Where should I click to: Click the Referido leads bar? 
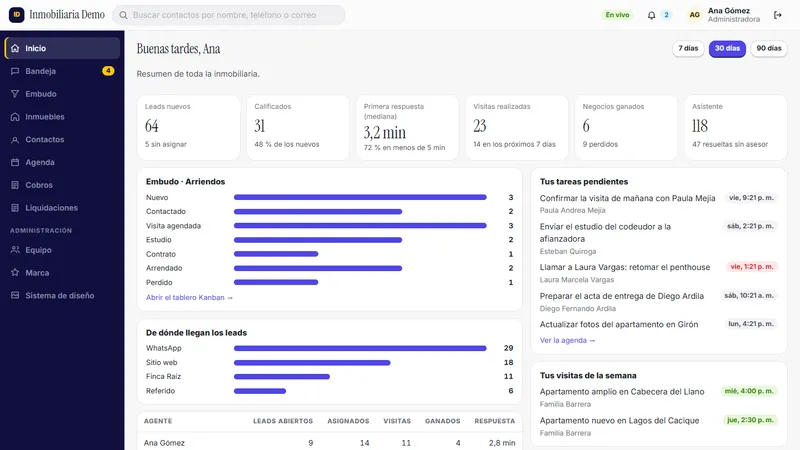[x=260, y=391]
